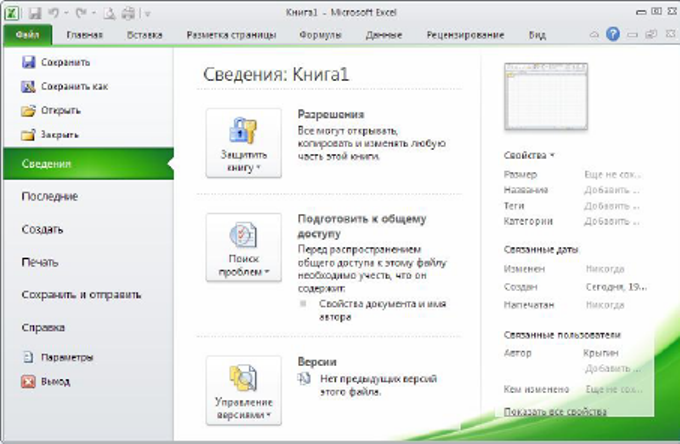
Task: Open the Разметка страницы tab
Action: tap(231, 35)
